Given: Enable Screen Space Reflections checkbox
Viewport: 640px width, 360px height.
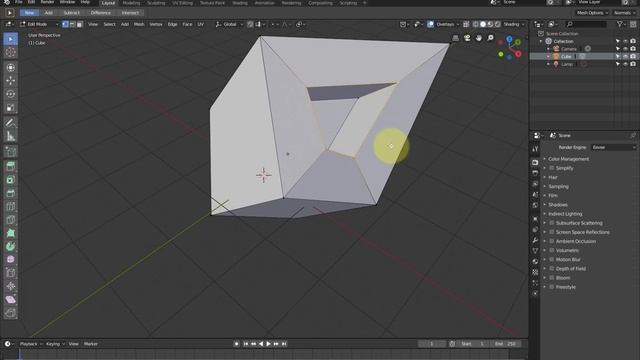Looking at the screenshot, I should 552,232.
